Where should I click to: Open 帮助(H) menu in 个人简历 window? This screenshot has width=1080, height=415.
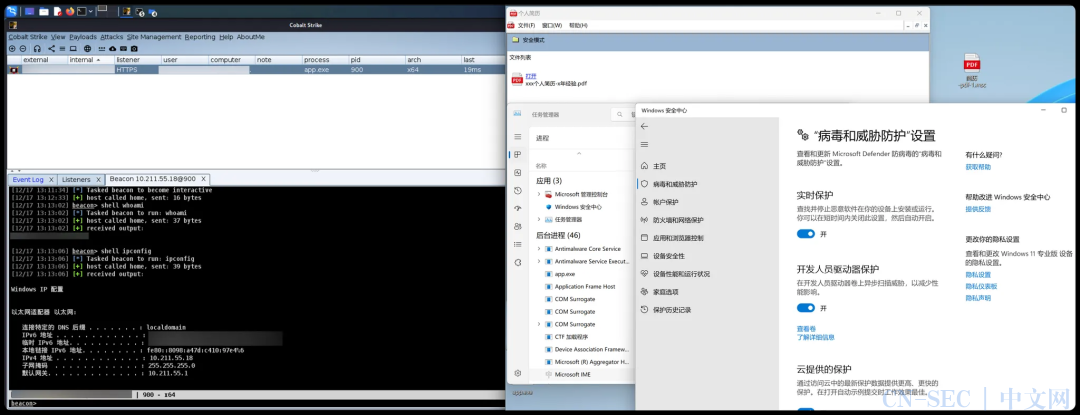point(578,25)
